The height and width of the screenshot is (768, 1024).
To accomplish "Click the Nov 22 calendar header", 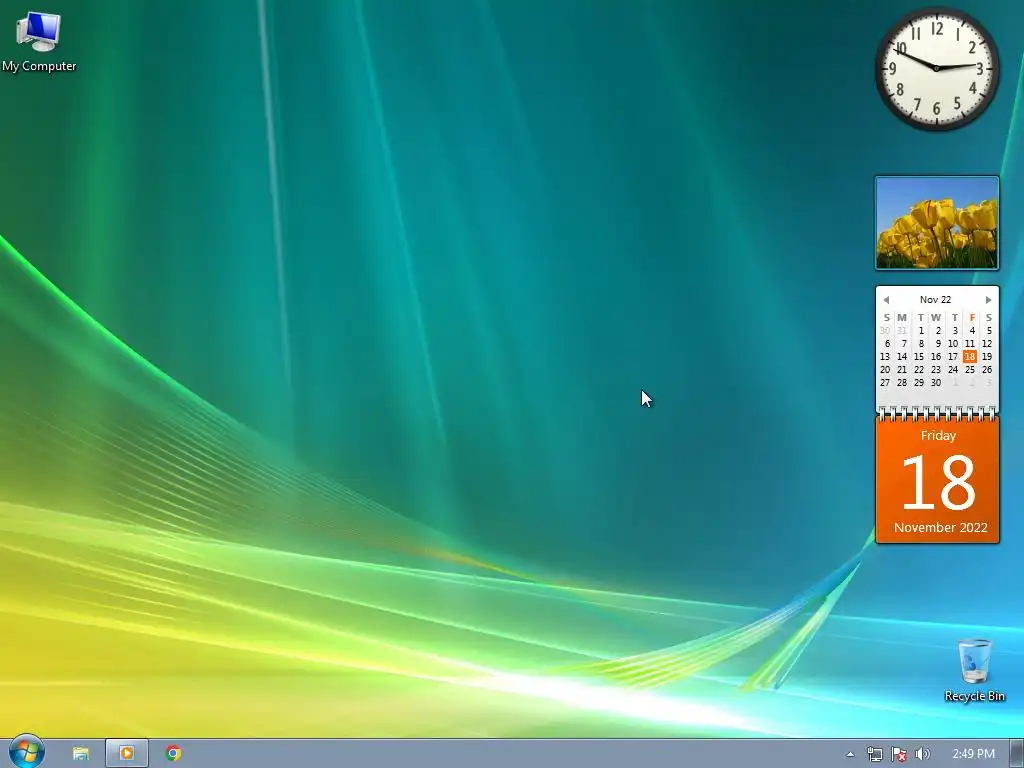I will click(x=935, y=300).
